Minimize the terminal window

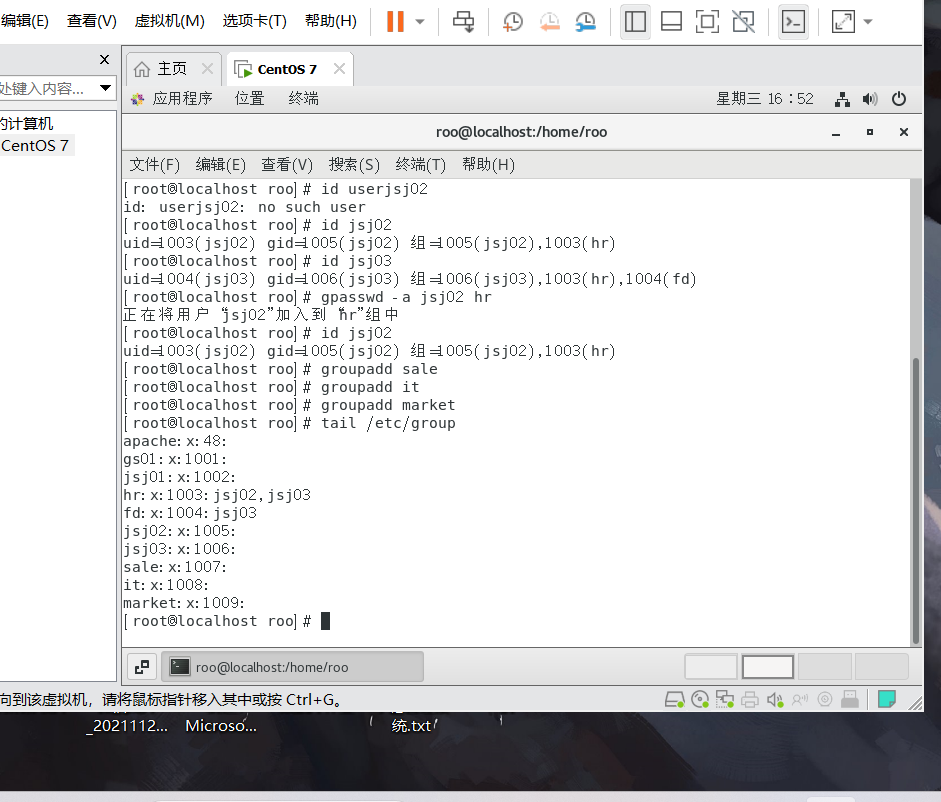pos(835,133)
